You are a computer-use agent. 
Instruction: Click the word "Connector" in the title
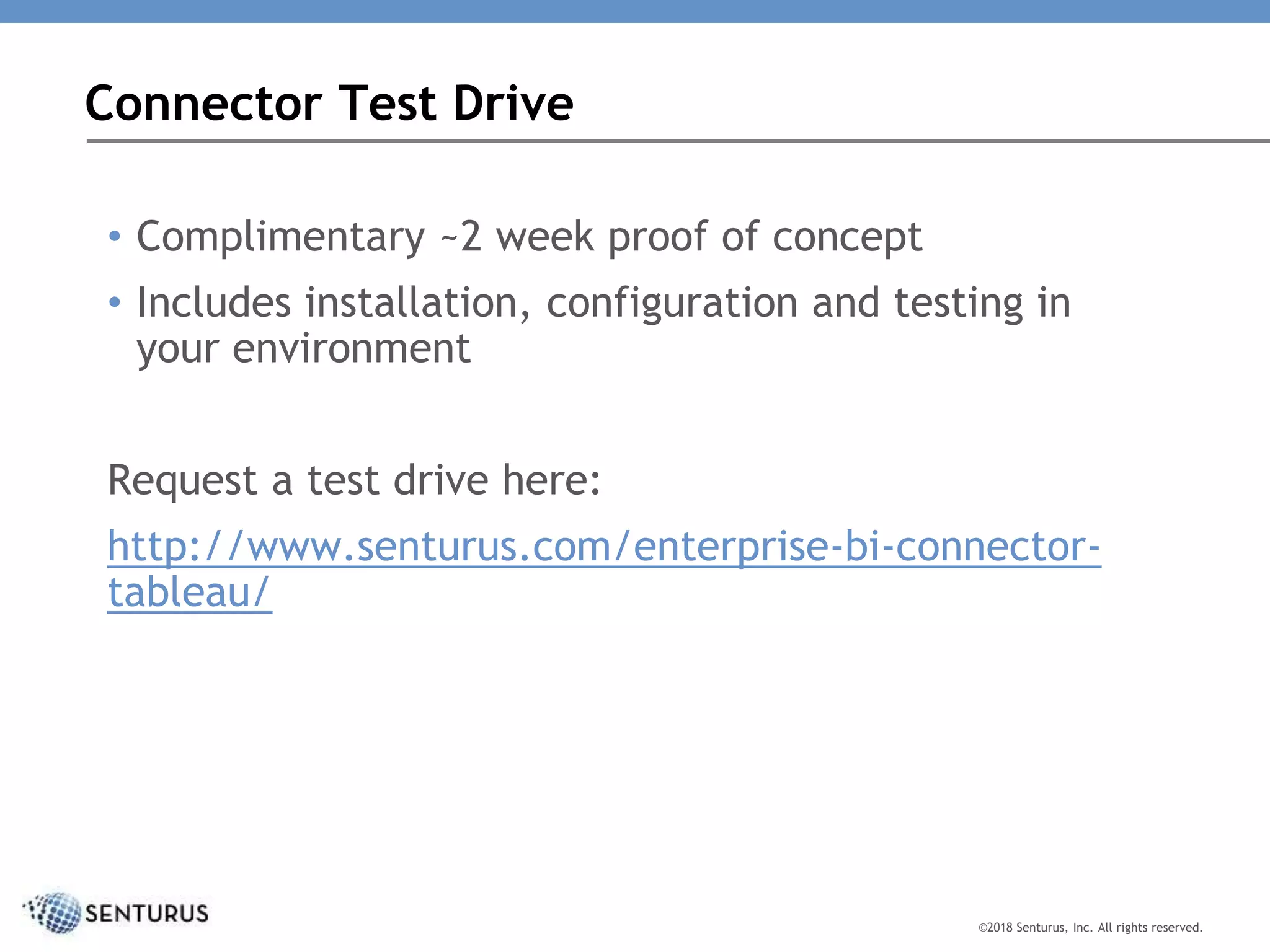pyautogui.click(x=203, y=103)
